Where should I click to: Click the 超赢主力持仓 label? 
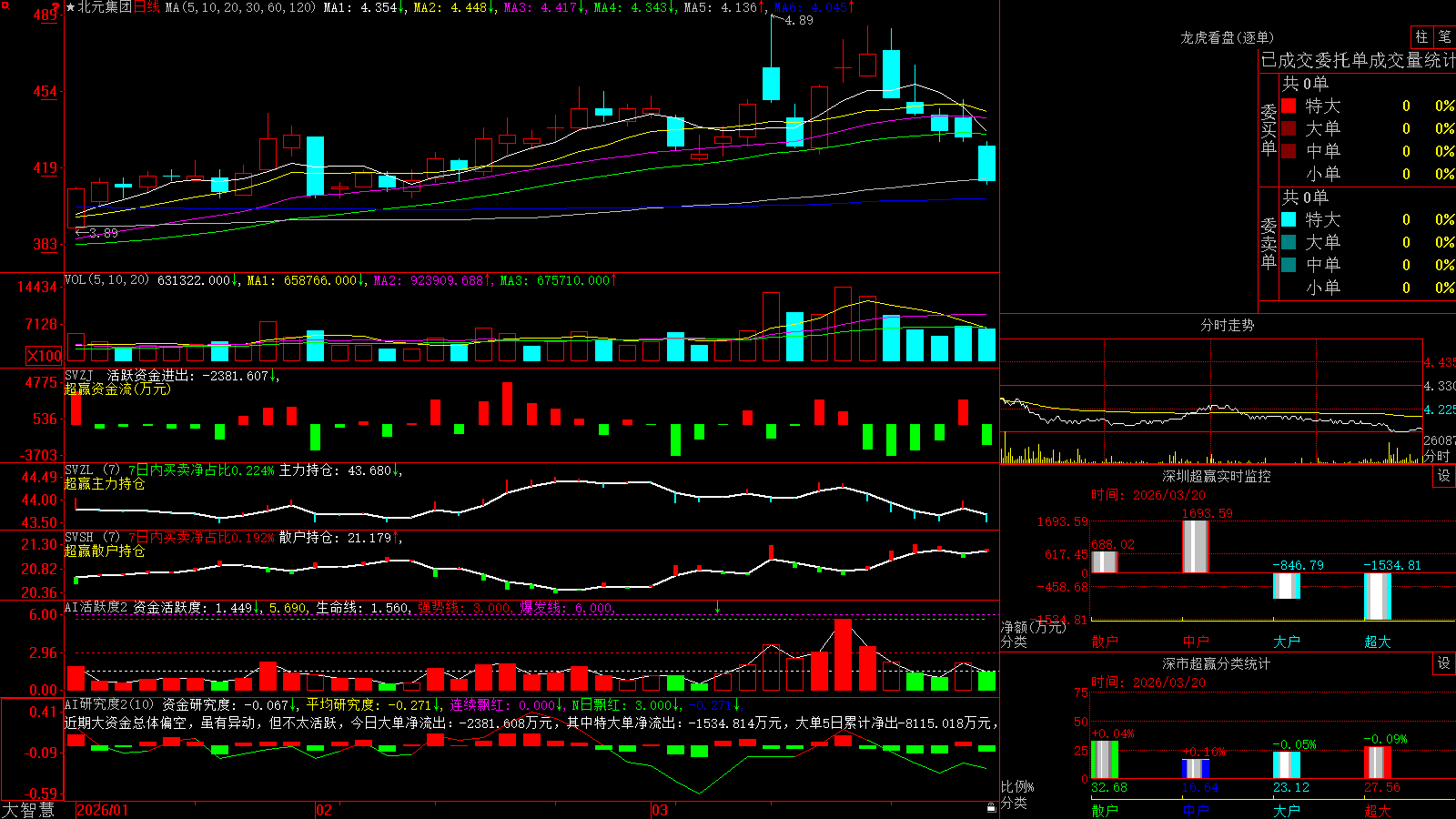[x=105, y=484]
